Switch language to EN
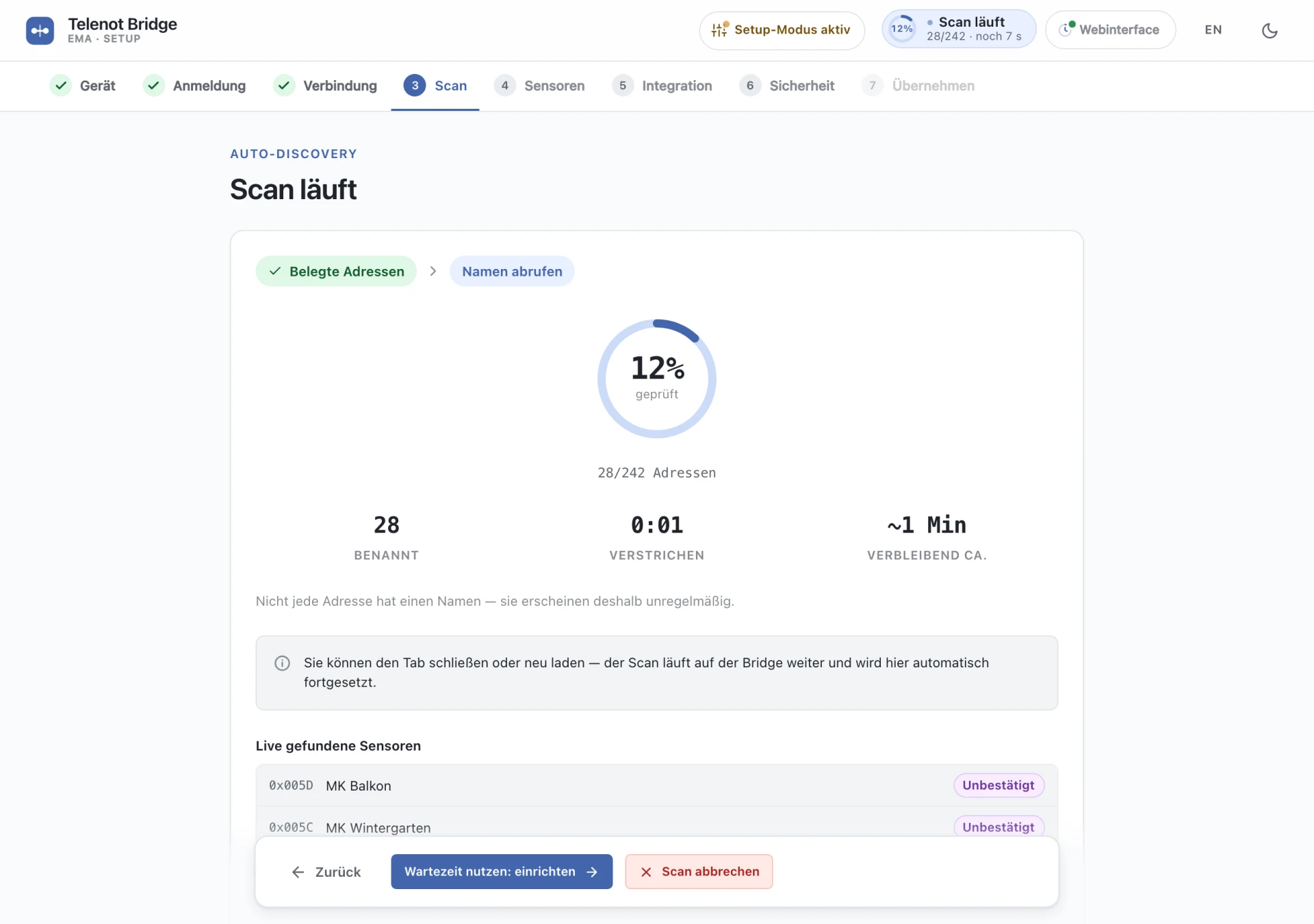 (1213, 30)
